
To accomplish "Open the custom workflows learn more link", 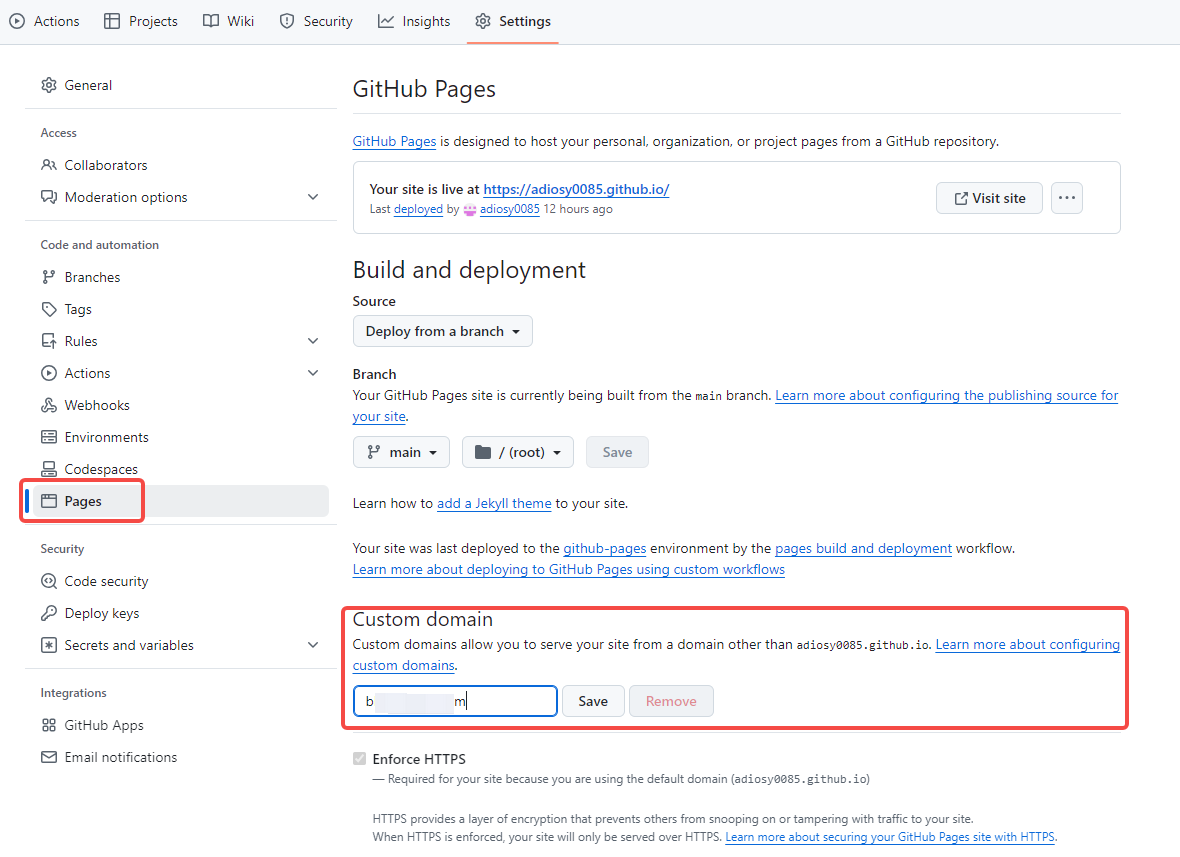I will (x=568, y=570).
